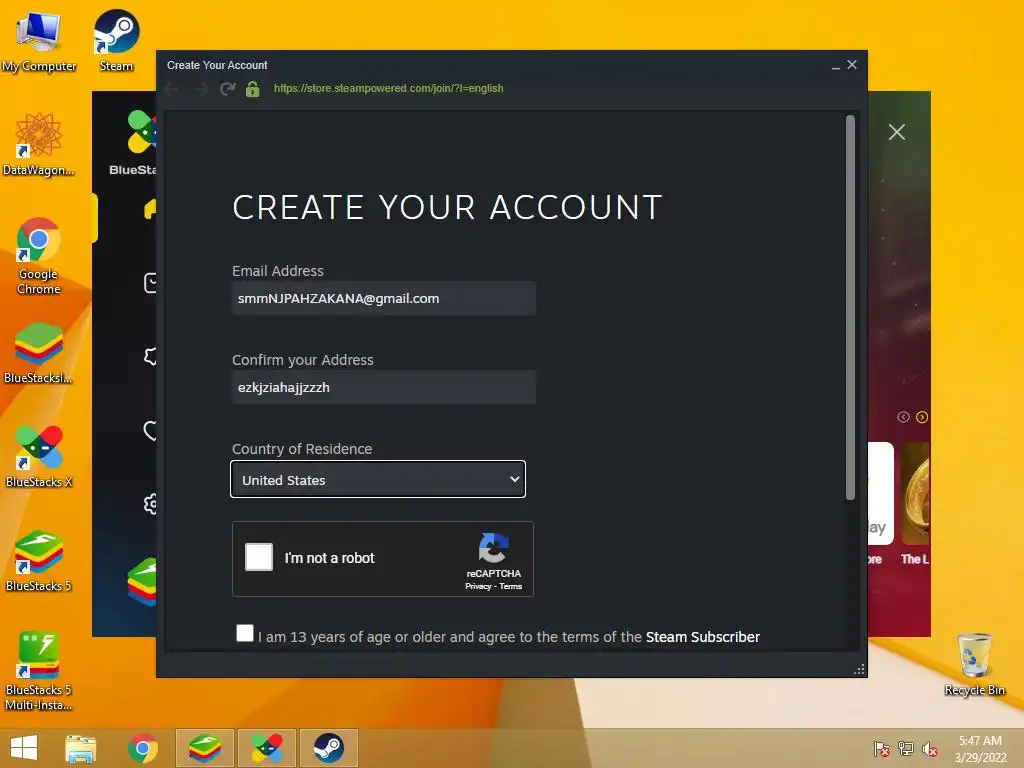Click next arrow in BlueStacks carousel
Image resolution: width=1024 pixels, height=768 pixels.
point(921,417)
